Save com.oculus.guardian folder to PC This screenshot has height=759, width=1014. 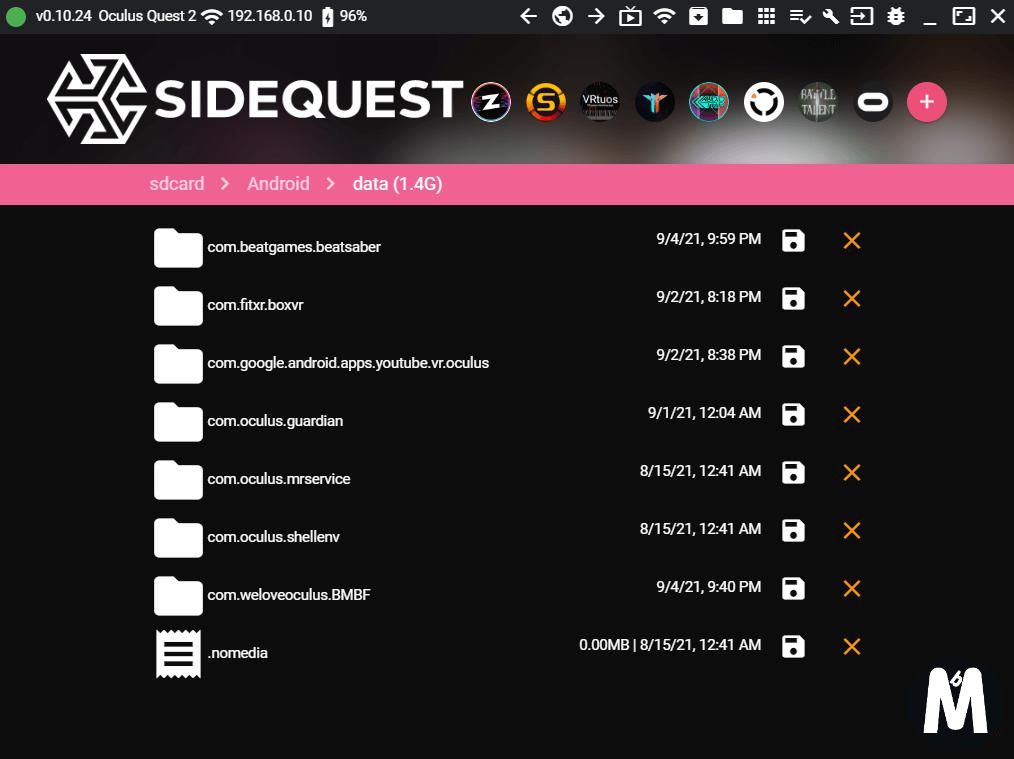point(793,414)
